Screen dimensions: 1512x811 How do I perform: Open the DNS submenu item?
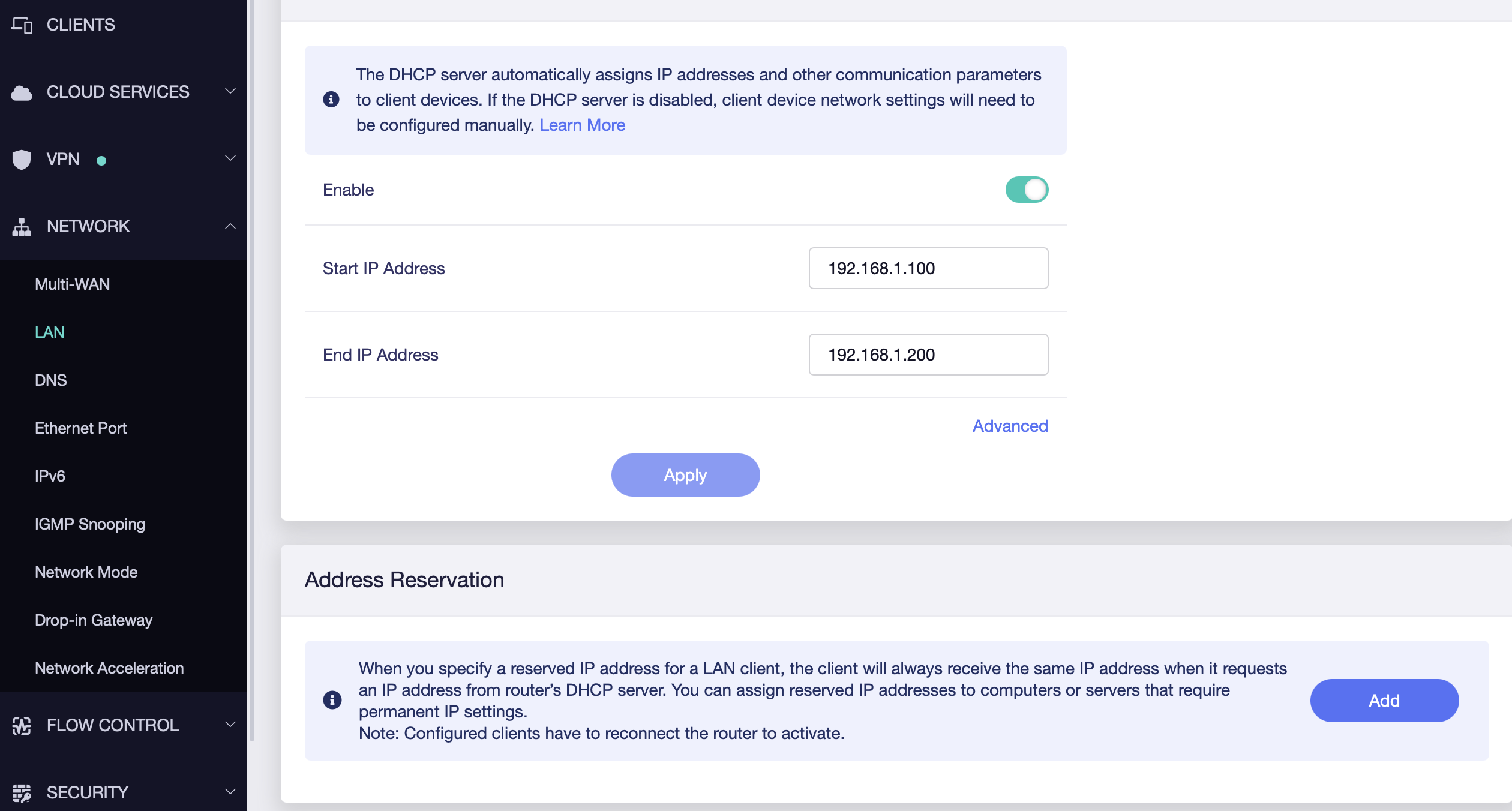point(51,380)
